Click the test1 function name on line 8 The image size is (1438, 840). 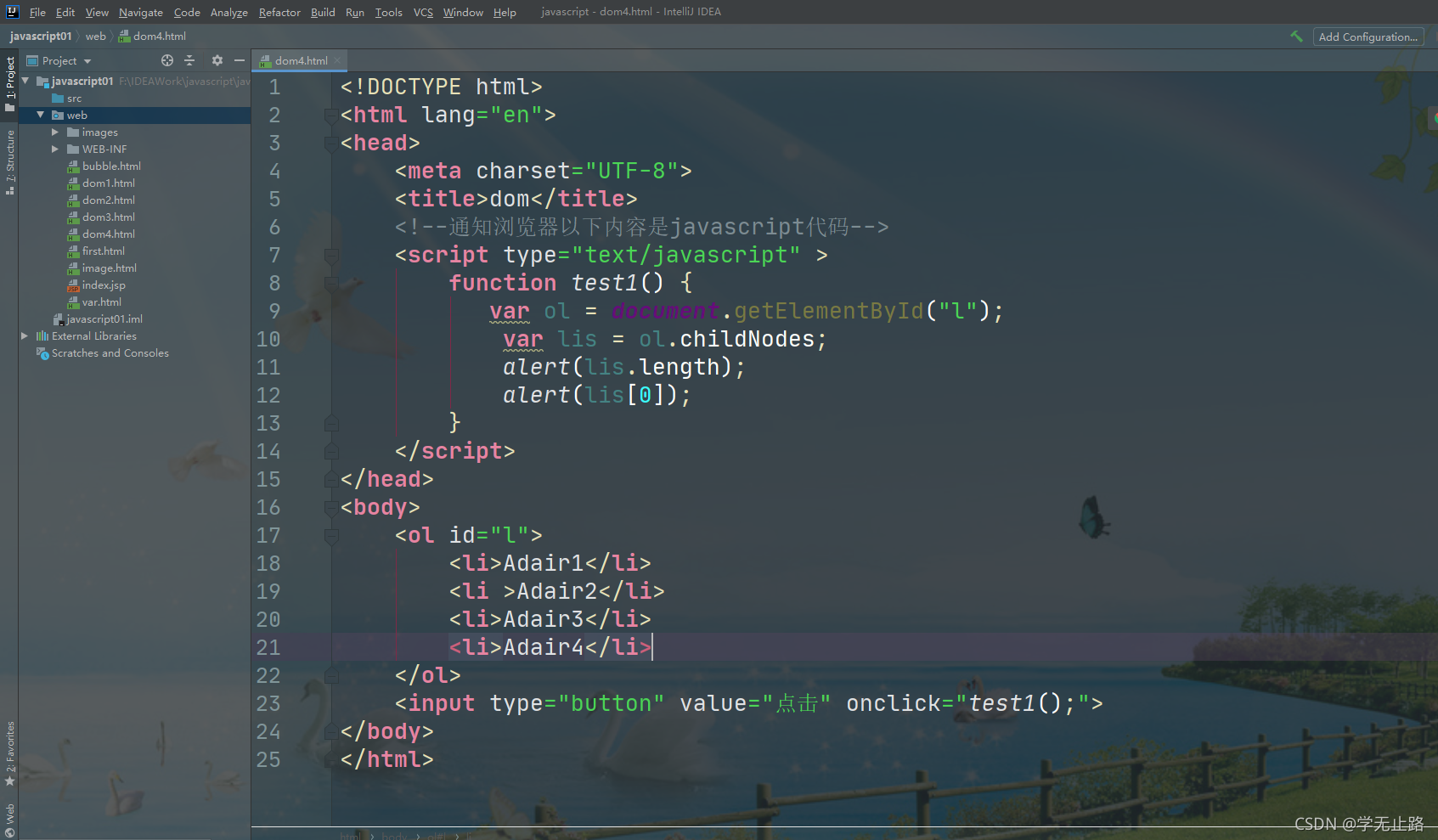tap(605, 283)
